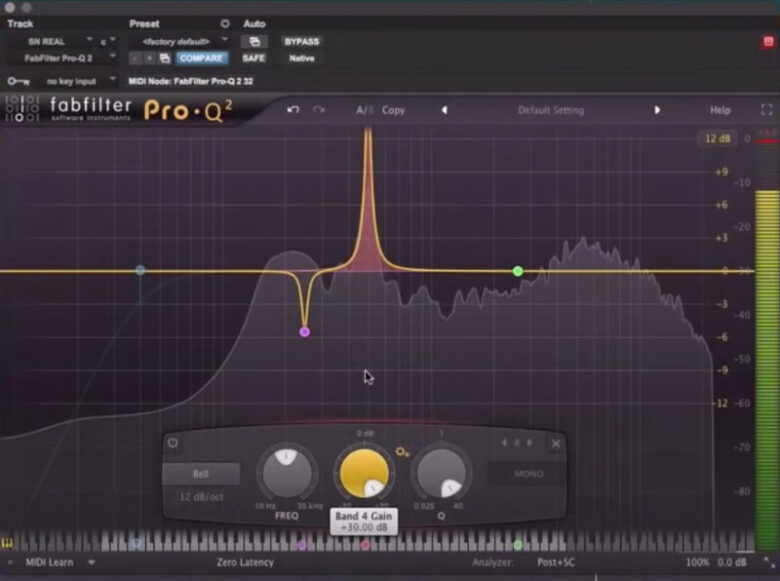Click the Auto header label

pyautogui.click(x=254, y=23)
